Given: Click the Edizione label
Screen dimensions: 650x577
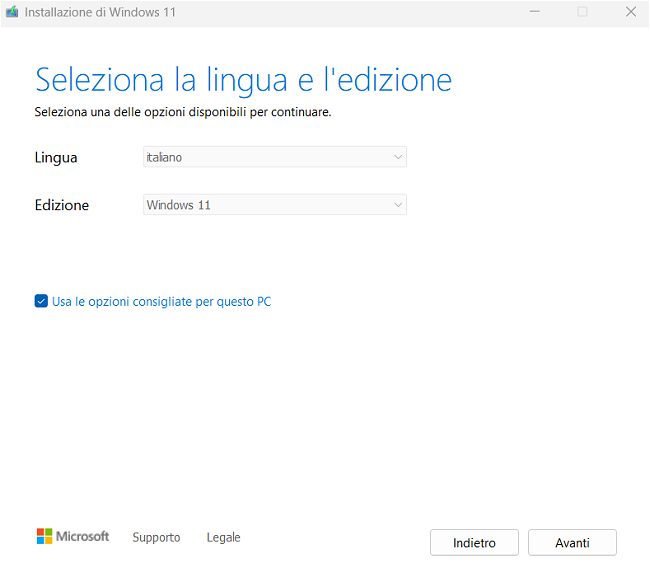Looking at the screenshot, I should click(62, 205).
